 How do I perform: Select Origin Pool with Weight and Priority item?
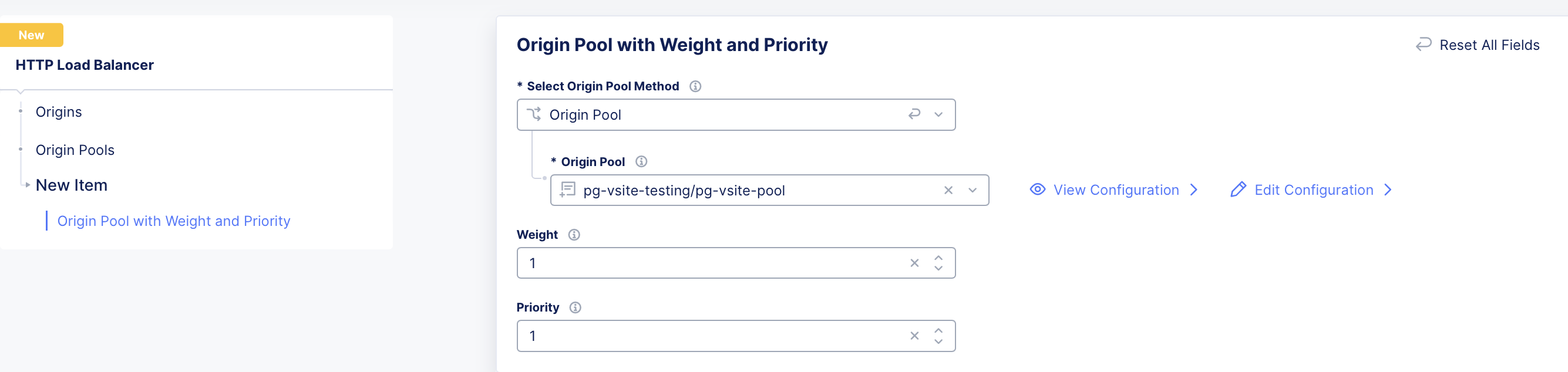point(173,221)
